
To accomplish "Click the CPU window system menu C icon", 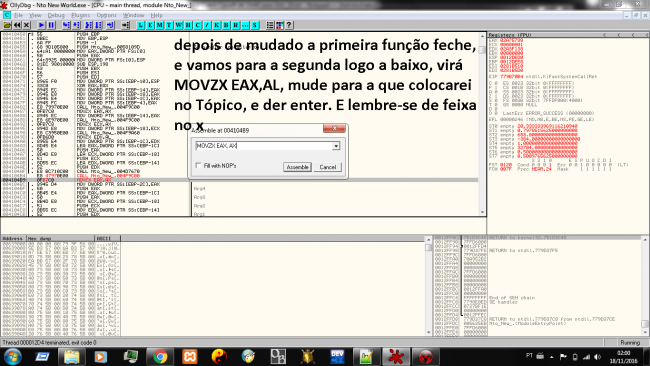I will tap(7, 15).
